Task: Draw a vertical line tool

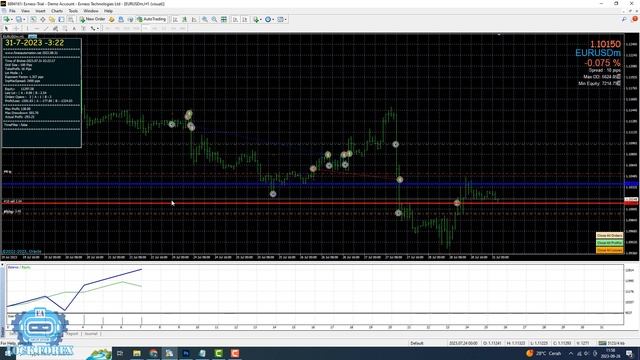Action: pos(27,28)
